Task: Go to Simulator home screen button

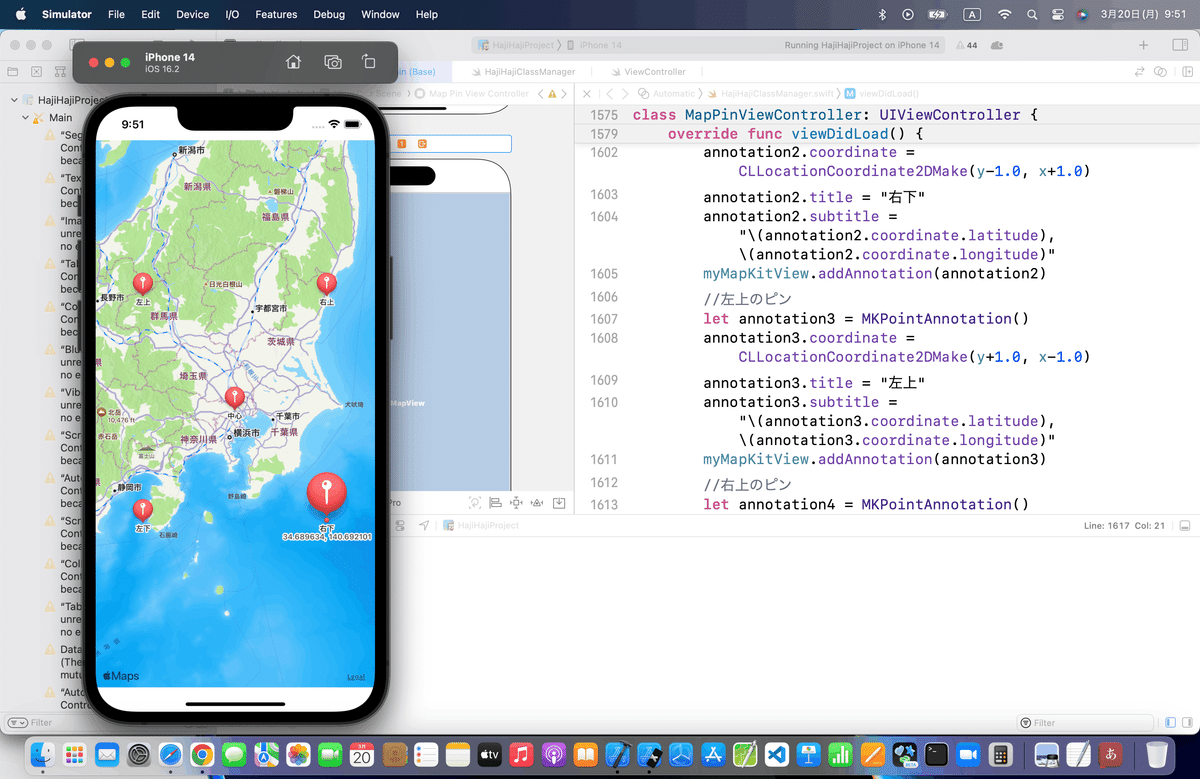Action: 293,62
